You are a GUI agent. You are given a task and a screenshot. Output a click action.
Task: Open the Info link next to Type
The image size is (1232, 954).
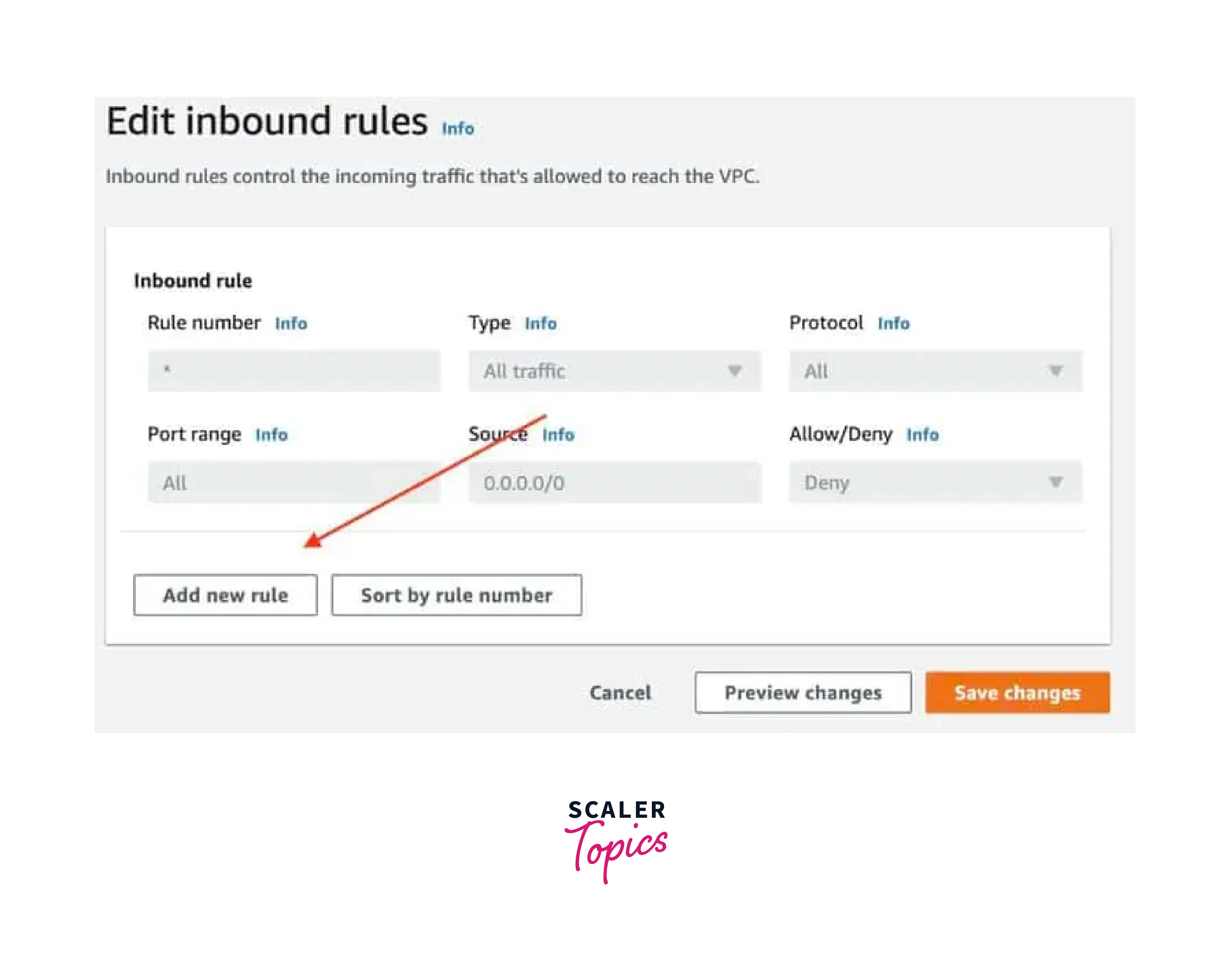tap(540, 323)
